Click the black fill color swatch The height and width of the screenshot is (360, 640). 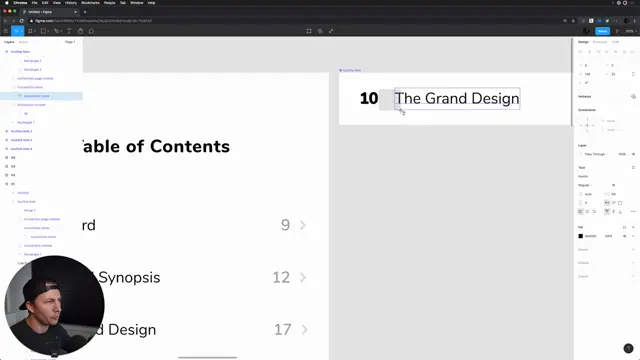(580, 236)
